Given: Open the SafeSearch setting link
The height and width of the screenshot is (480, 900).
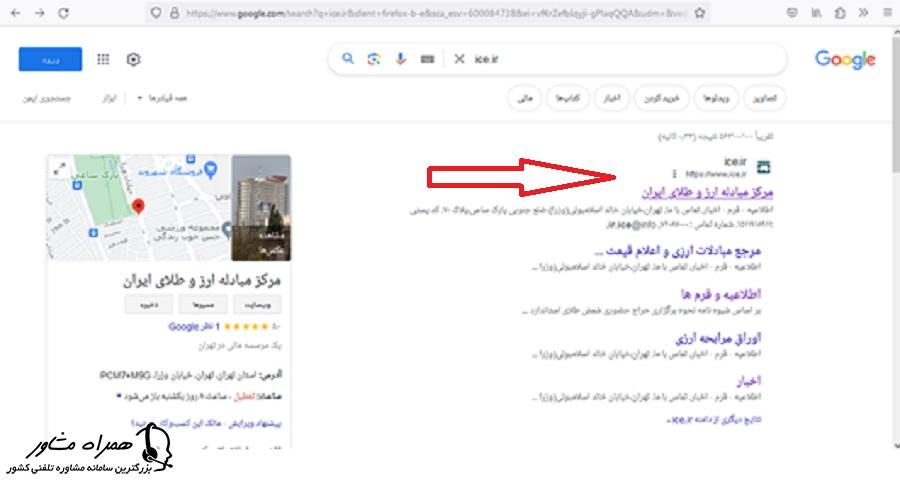Looking at the screenshot, I should coord(46,98).
